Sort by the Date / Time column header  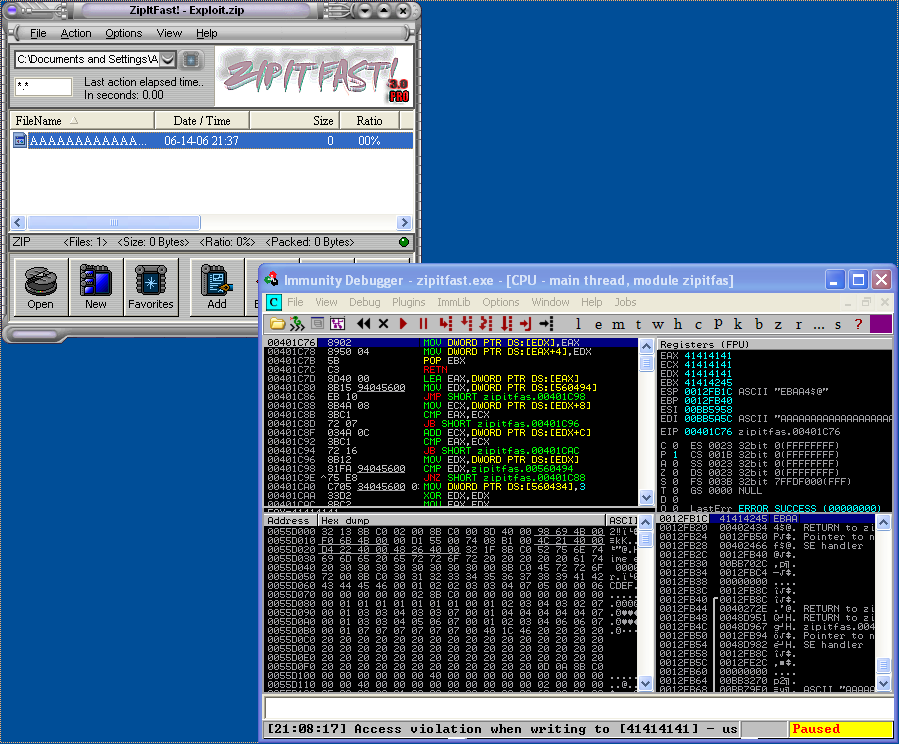[x=202, y=121]
